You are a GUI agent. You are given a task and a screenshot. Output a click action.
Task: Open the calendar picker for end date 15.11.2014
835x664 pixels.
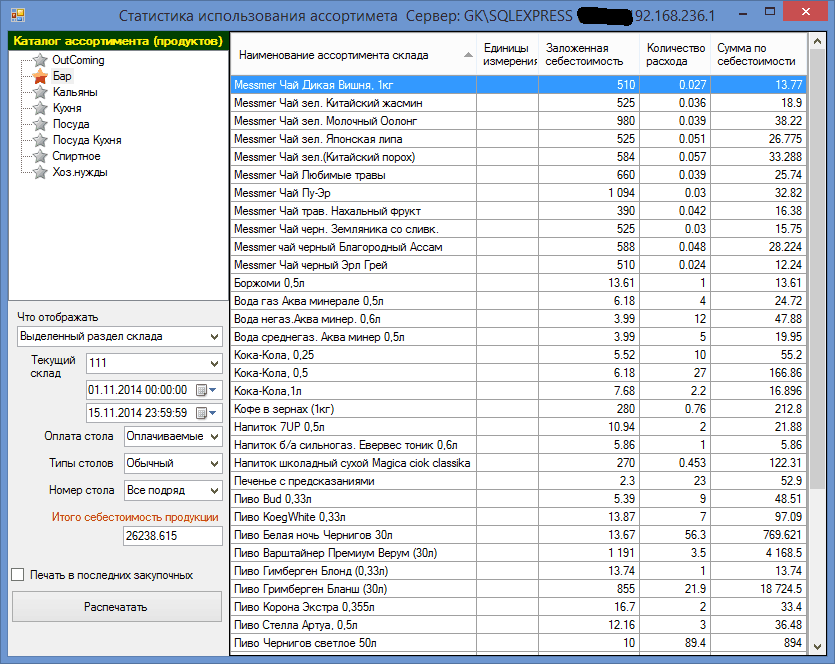201,413
